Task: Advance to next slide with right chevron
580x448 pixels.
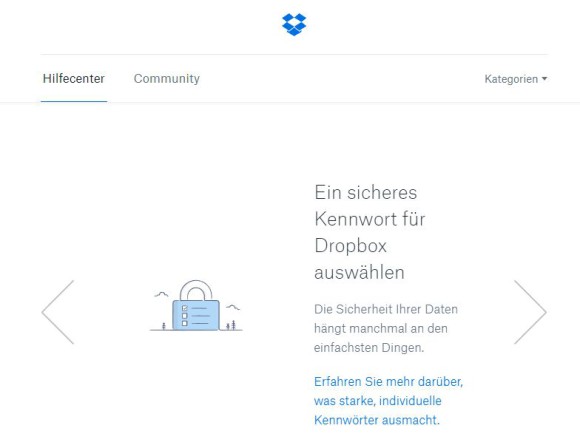Action: 530,312
